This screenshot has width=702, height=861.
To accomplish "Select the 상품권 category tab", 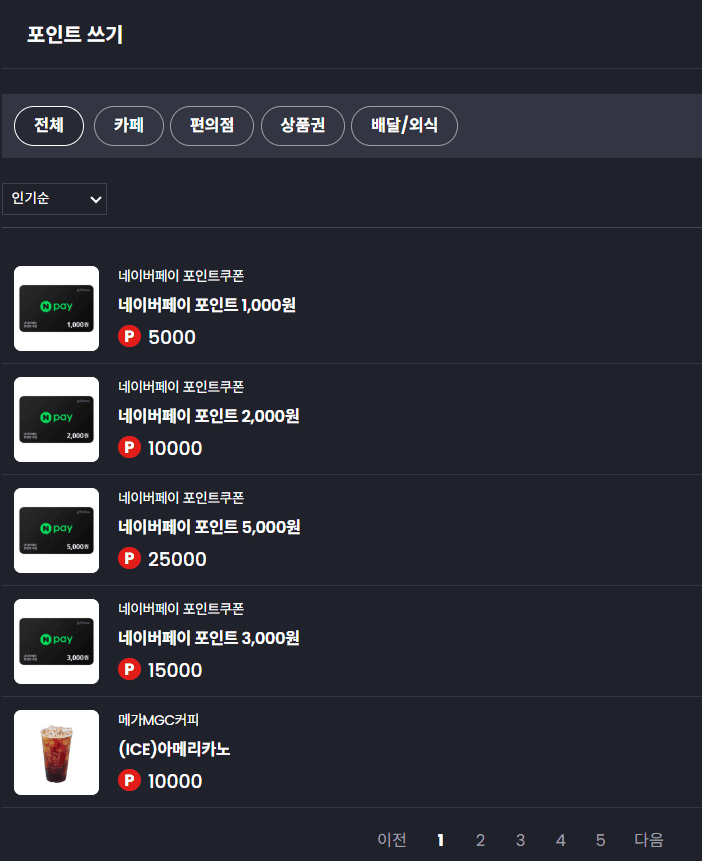I will pyautogui.click(x=303, y=126).
